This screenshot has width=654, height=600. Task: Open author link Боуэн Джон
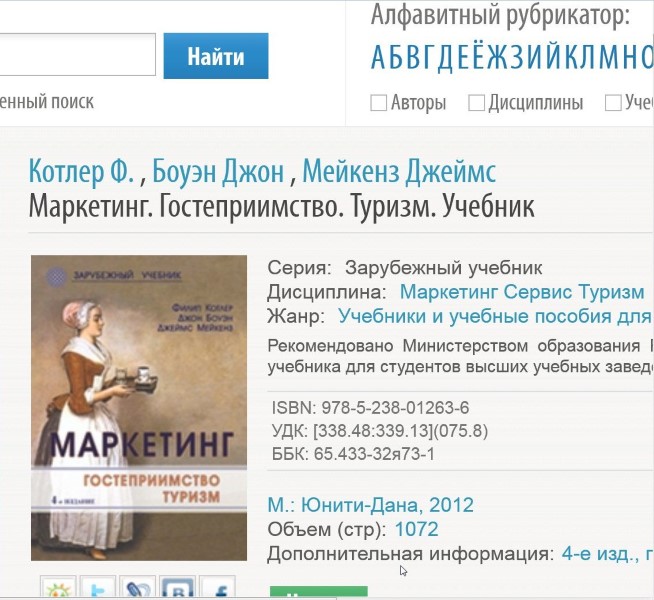(x=218, y=171)
